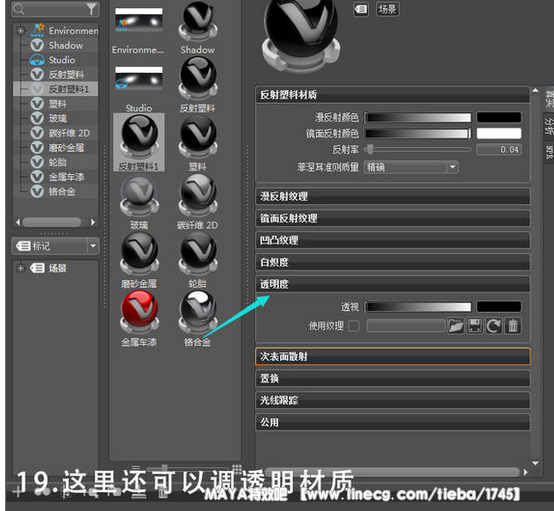Expand the 漫反射纹理 section
Screen dimensions: 554x511
point(392,196)
